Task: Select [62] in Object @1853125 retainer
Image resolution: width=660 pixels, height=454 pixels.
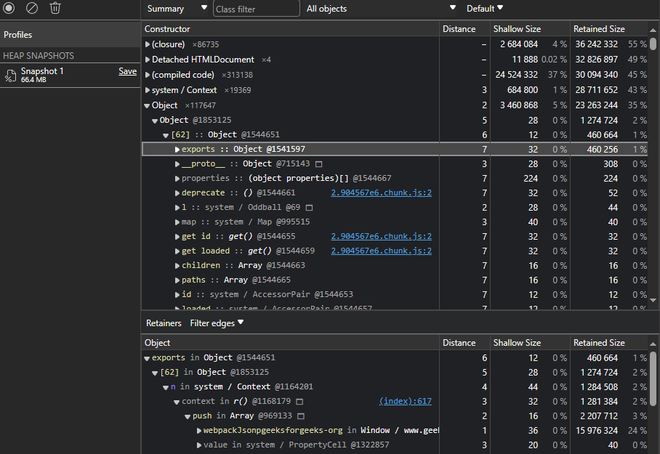Action: (395, 372)
